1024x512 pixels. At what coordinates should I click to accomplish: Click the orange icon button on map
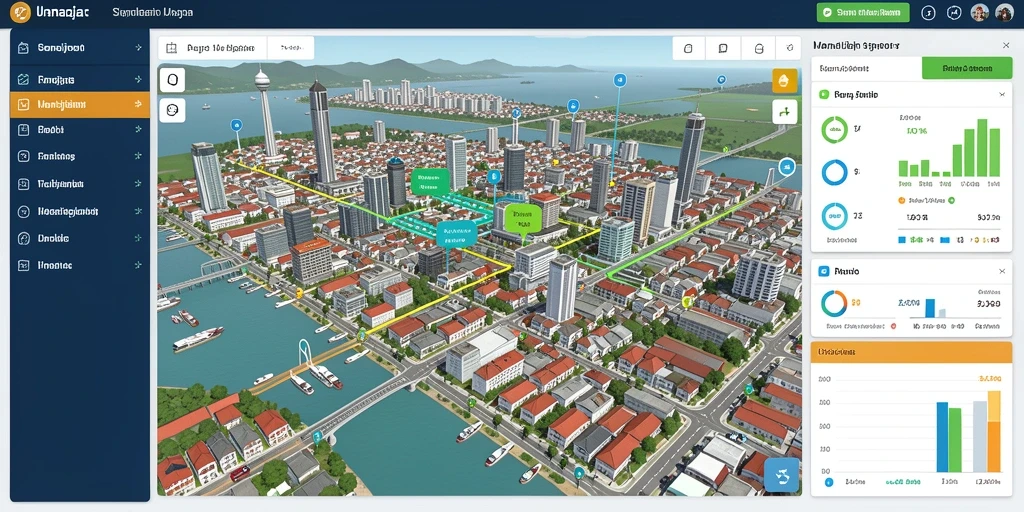(x=784, y=81)
